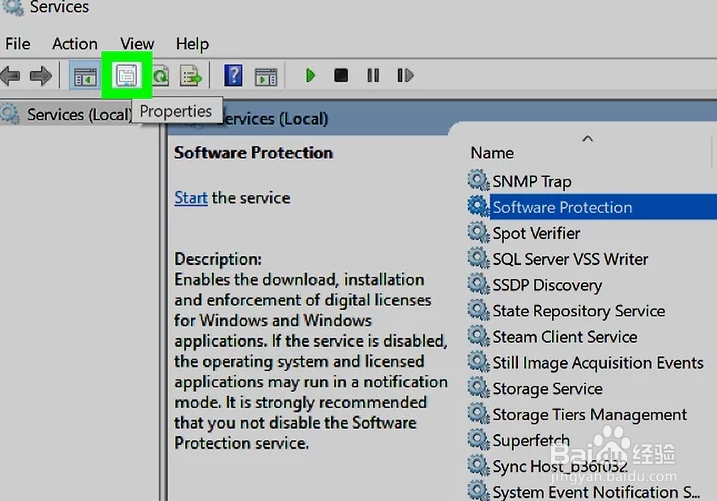
Task: Select SQL Server VSS Writer service
Action: 570,259
